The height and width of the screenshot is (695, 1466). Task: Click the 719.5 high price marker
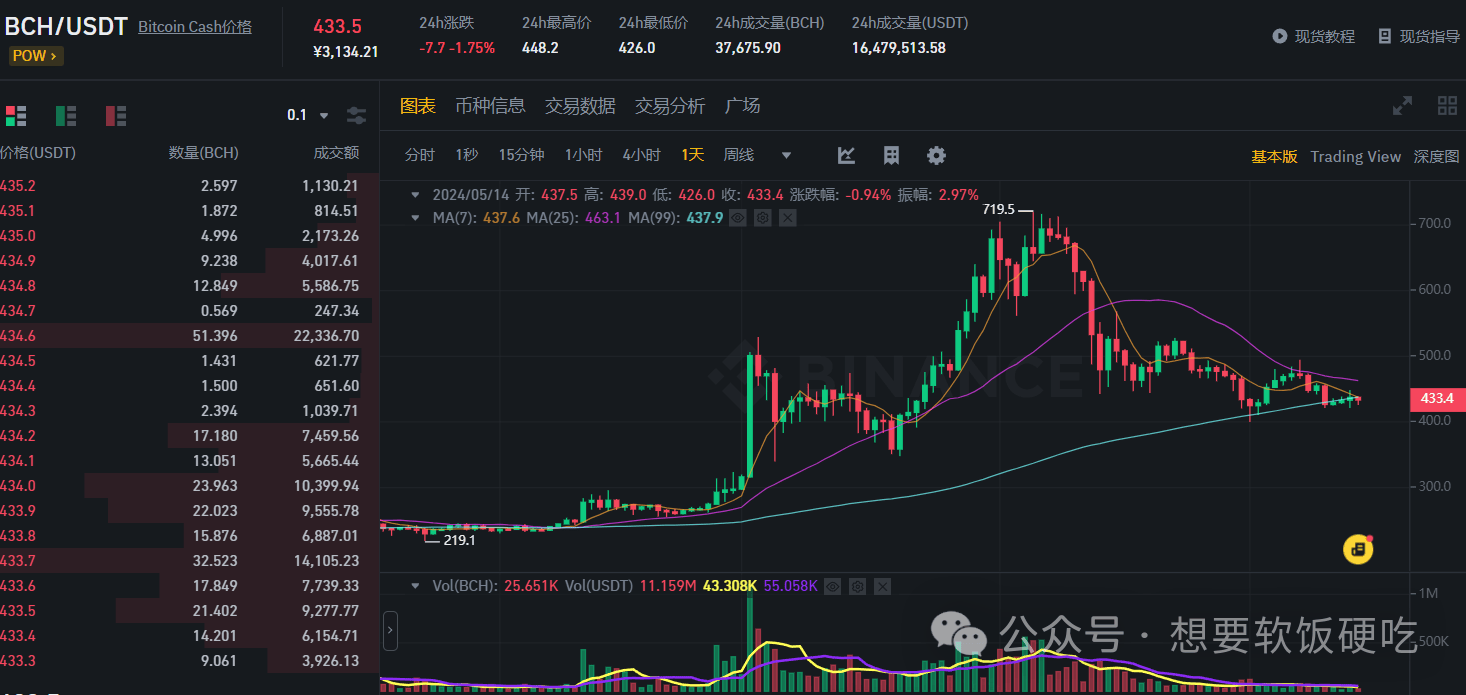tap(999, 210)
